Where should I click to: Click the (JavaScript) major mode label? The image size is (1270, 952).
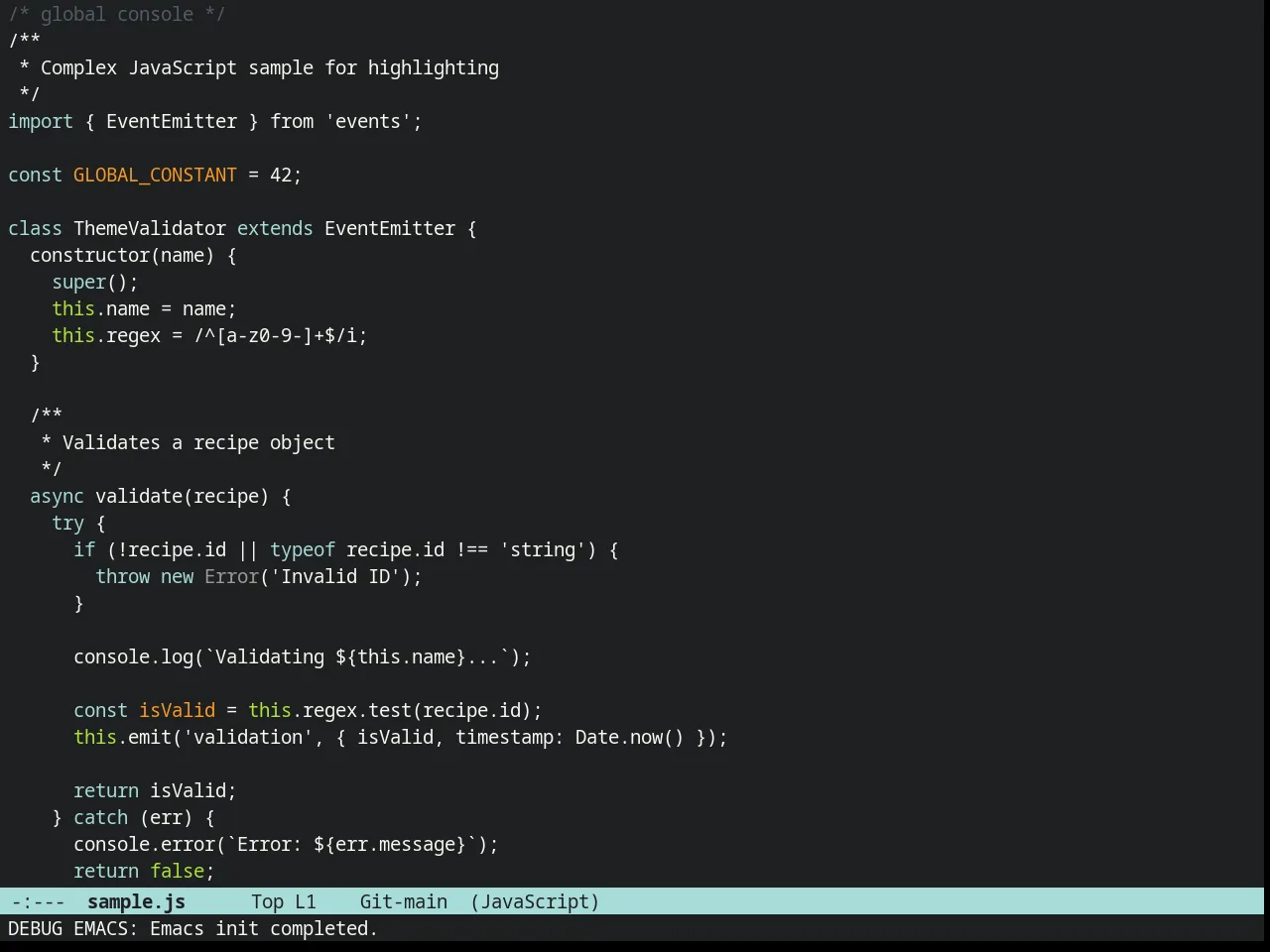pos(535,901)
